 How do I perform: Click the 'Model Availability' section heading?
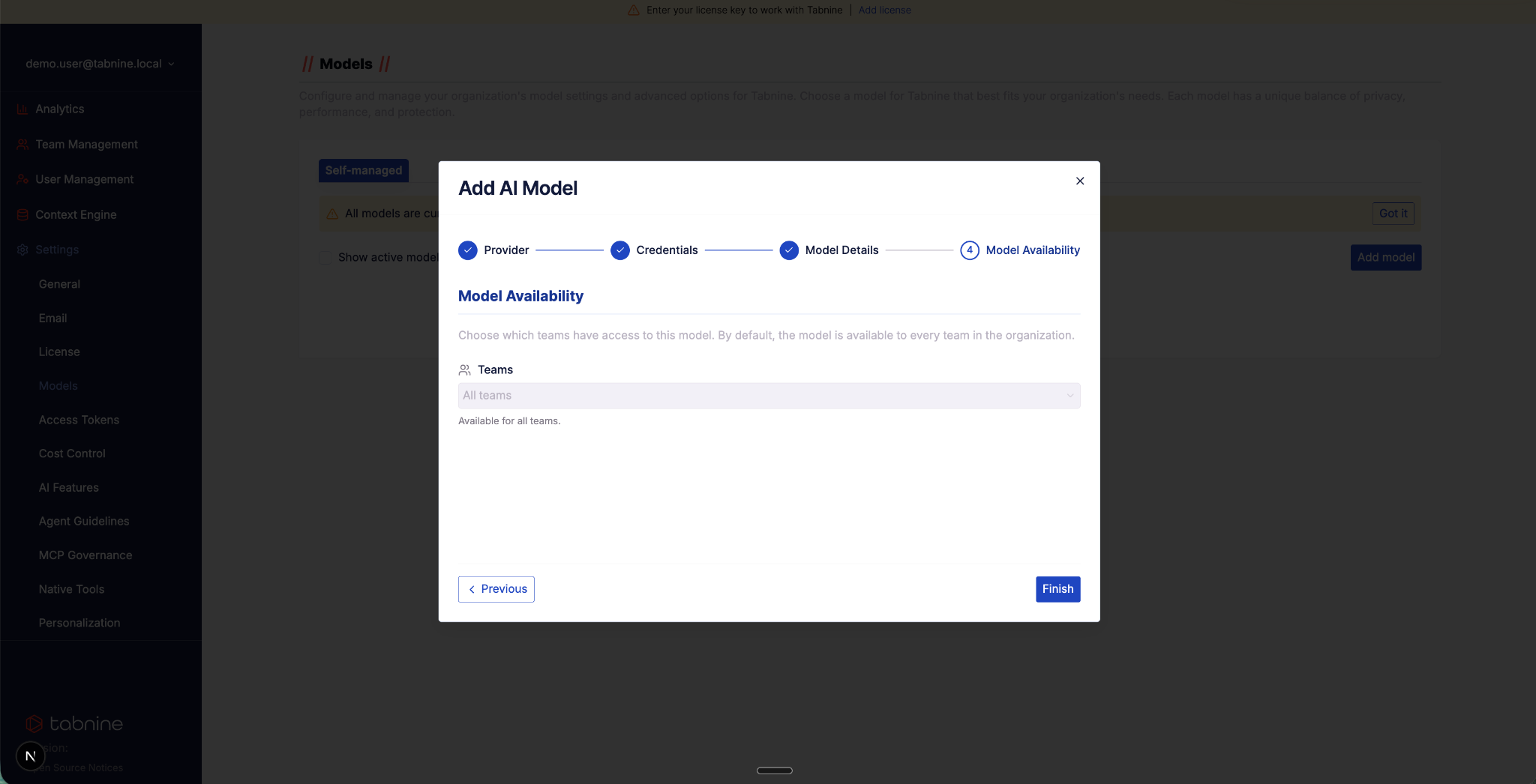coord(520,296)
